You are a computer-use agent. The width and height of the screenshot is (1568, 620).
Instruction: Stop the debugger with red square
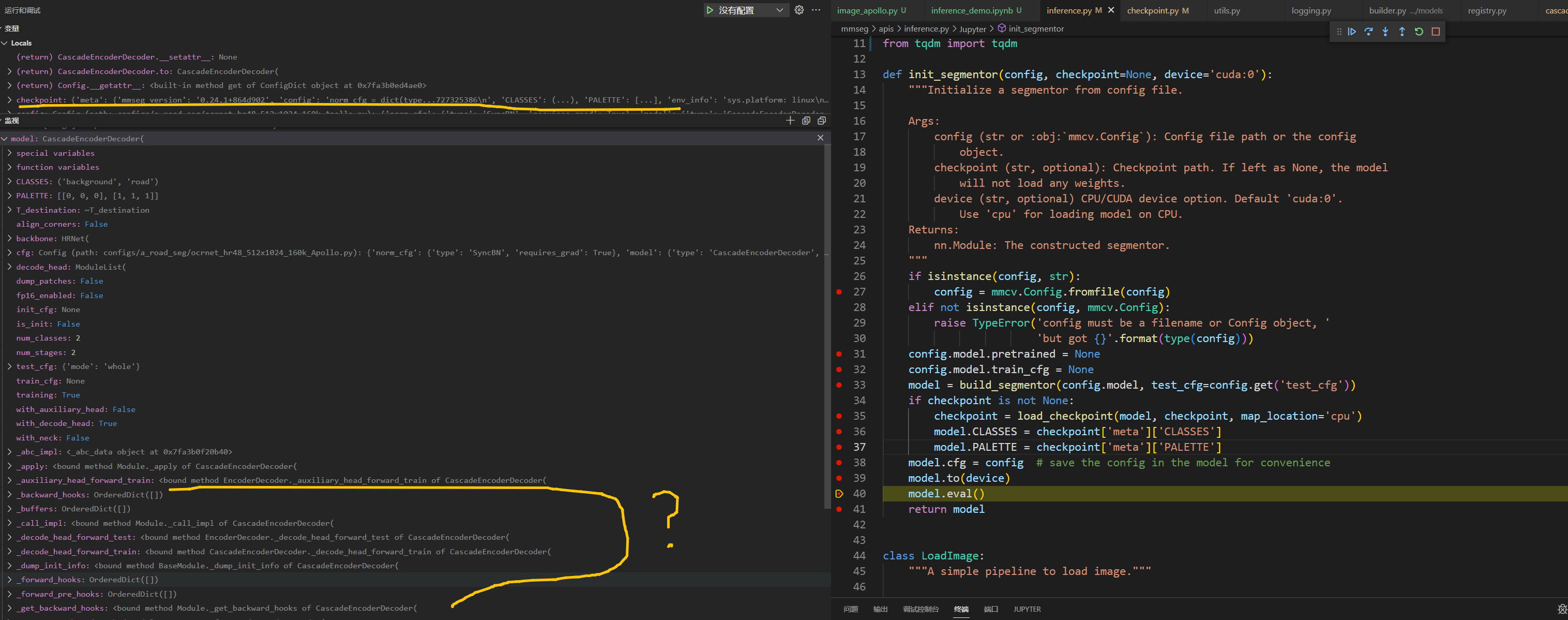pos(1435,32)
